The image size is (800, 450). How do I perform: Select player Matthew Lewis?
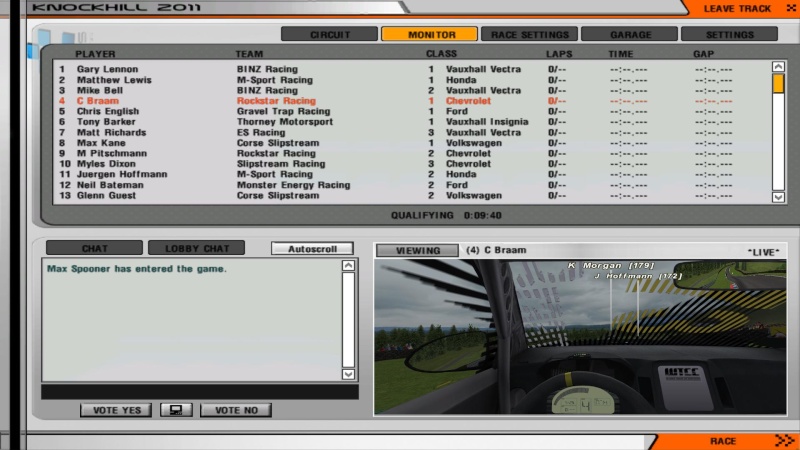pyautogui.click(x=114, y=80)
